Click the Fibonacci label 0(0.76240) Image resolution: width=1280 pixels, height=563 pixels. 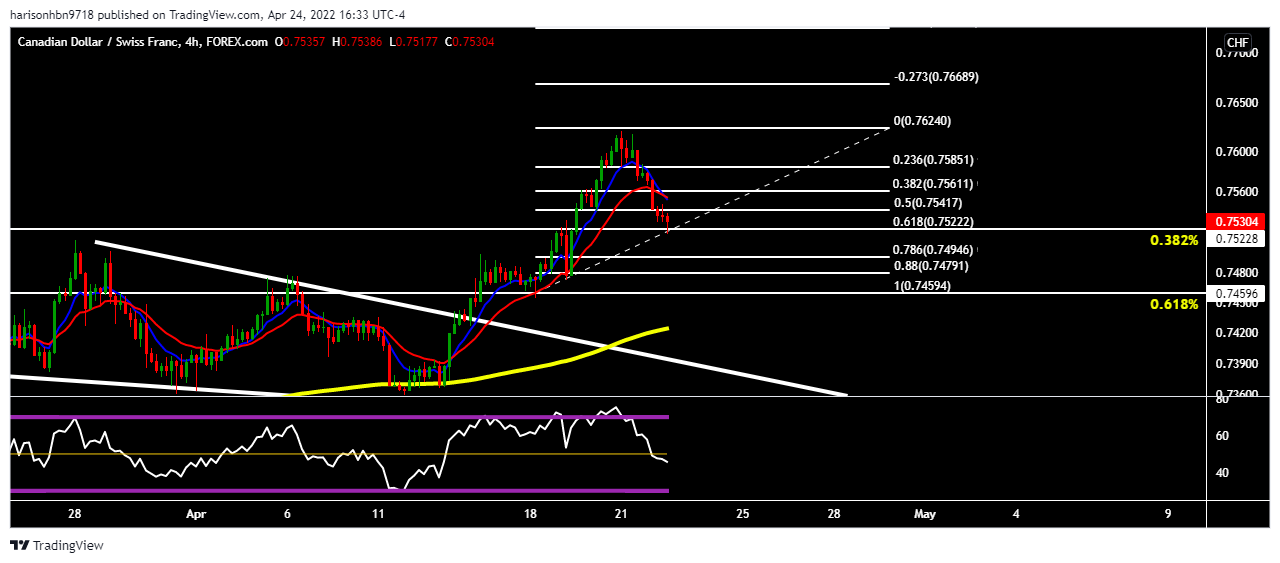click(x=921, y=121)
